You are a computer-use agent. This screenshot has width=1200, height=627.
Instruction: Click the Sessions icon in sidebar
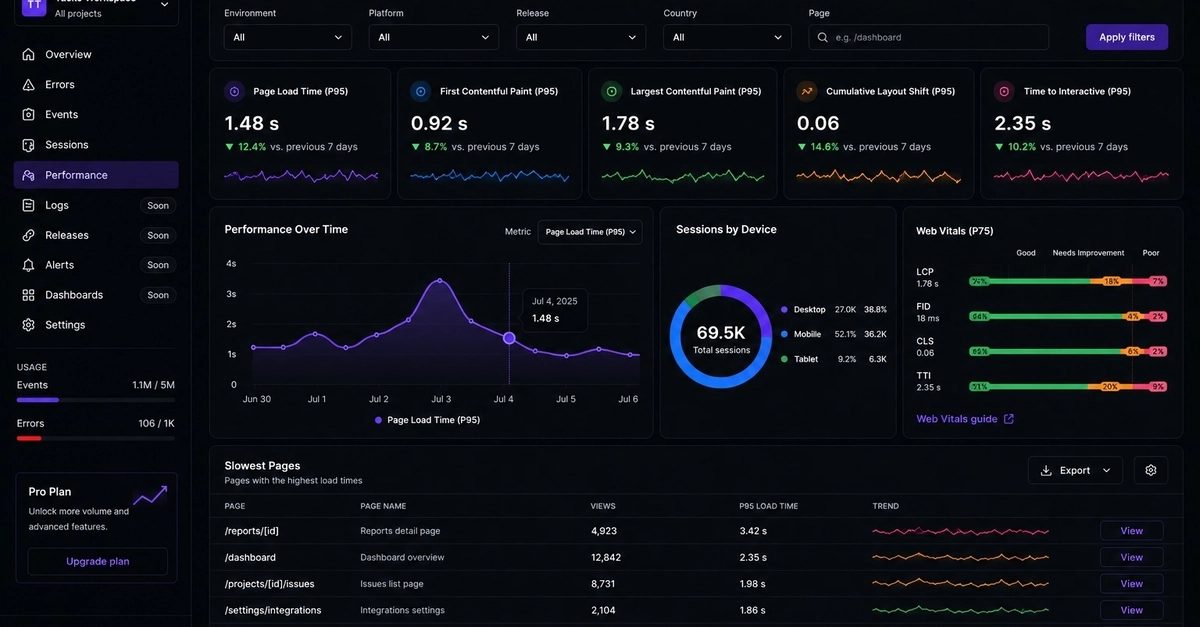click(x=28, y=145)
